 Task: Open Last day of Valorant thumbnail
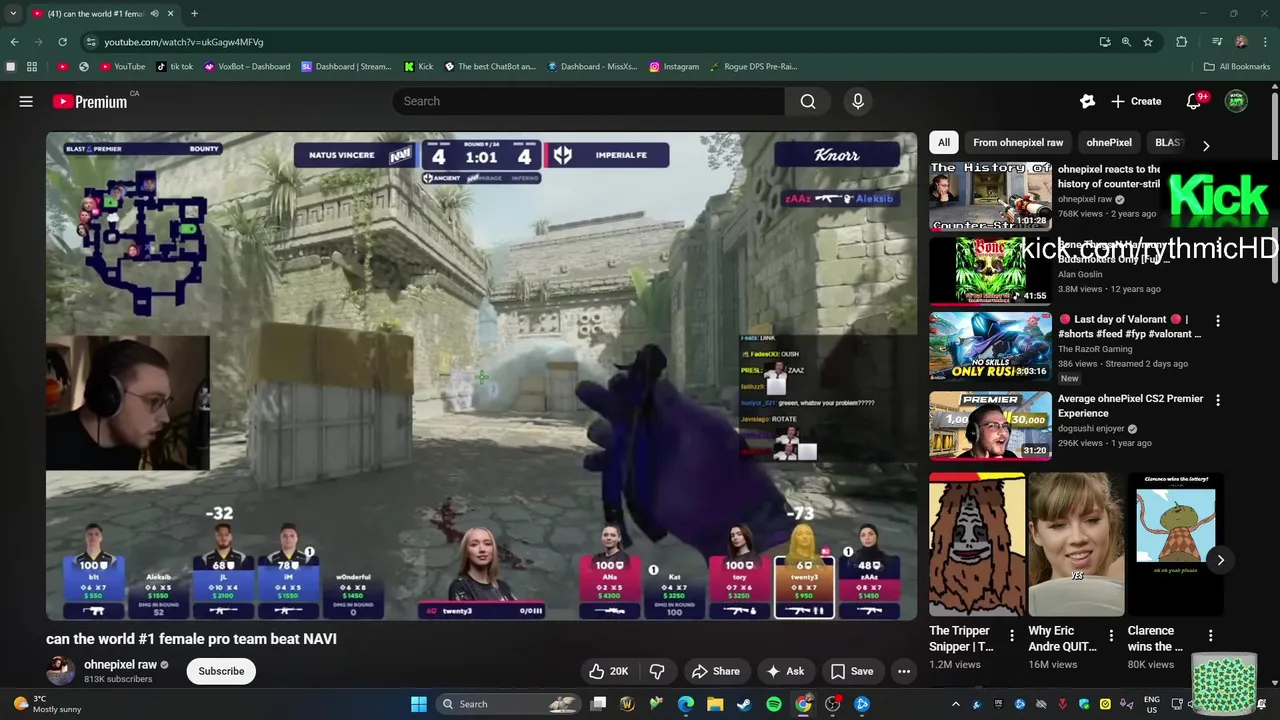(990, 346)
